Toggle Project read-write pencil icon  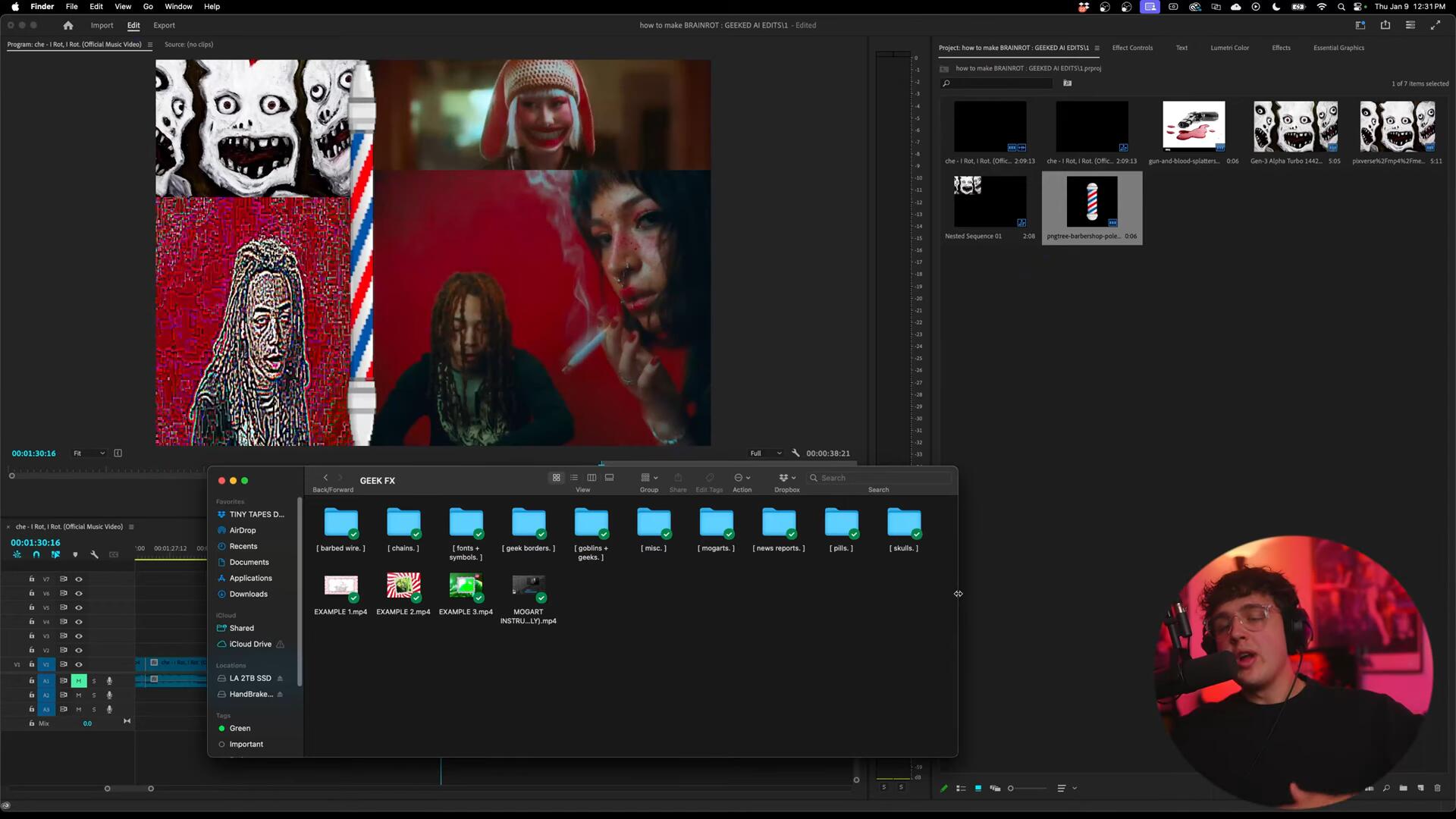click(x=944, y=788)
